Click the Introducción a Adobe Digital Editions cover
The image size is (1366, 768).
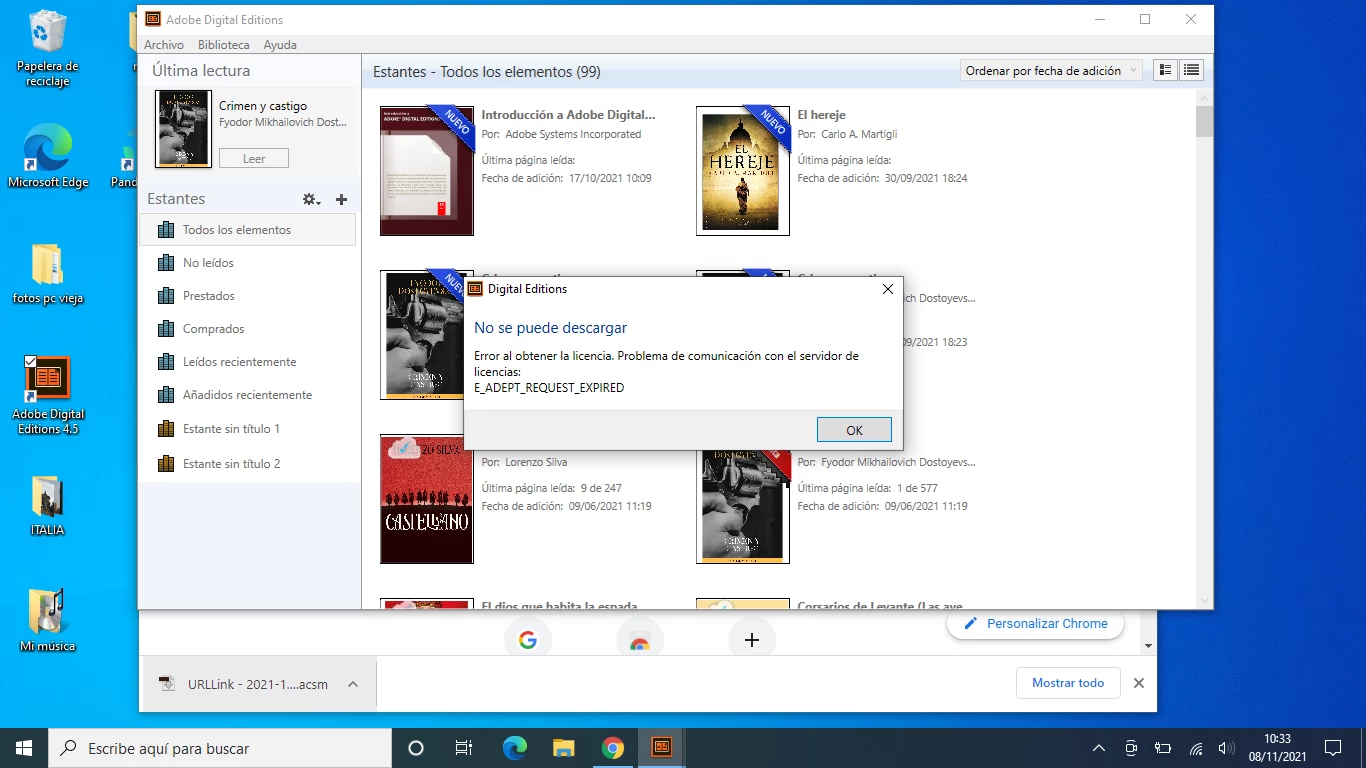coord(427,171)
